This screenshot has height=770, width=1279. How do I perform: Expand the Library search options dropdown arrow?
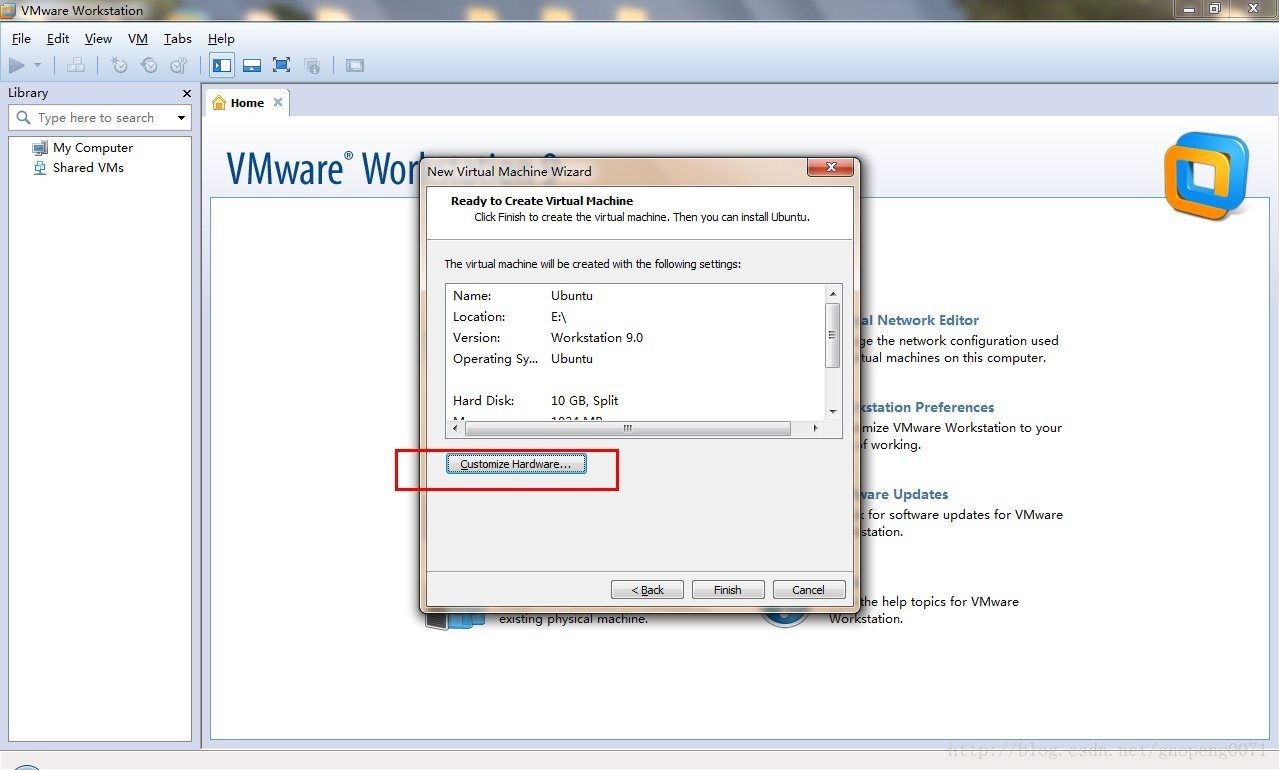point(181,118)
